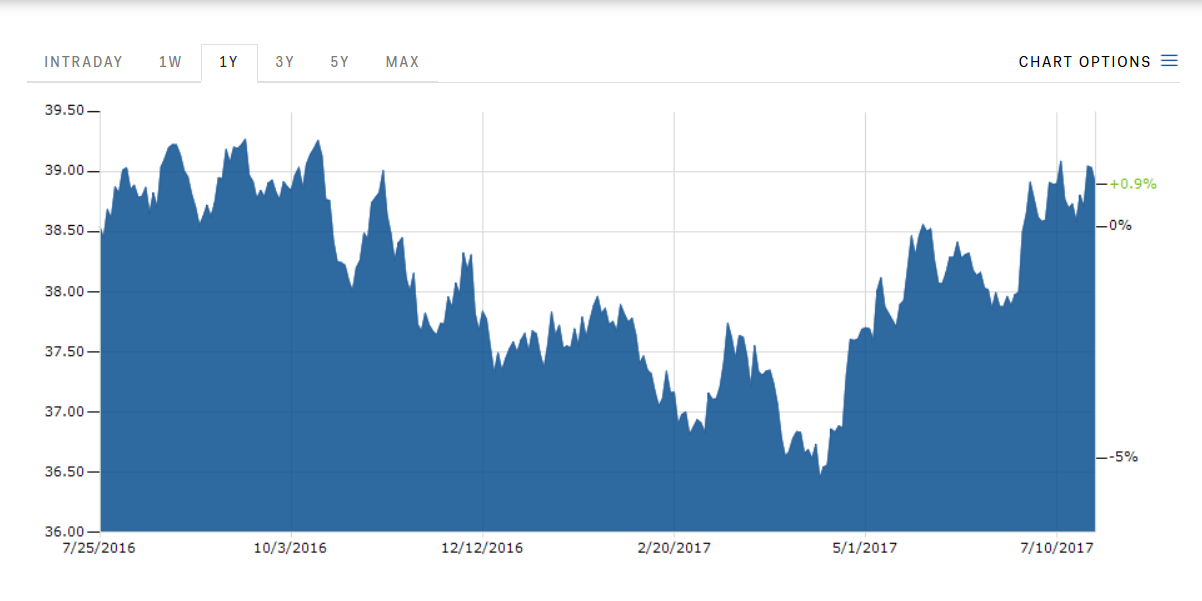Click the 2/20/2017 date label
The width and height of the screenshot is (1202, 601).
(674, 548)
